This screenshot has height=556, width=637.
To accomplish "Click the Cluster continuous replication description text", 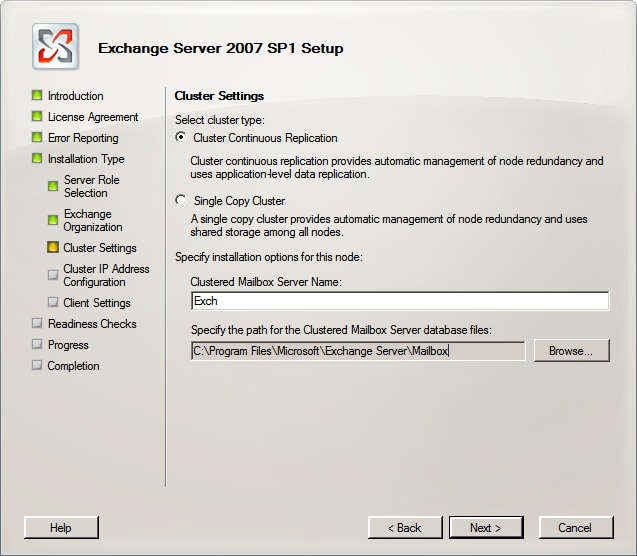I will point(397,167).
